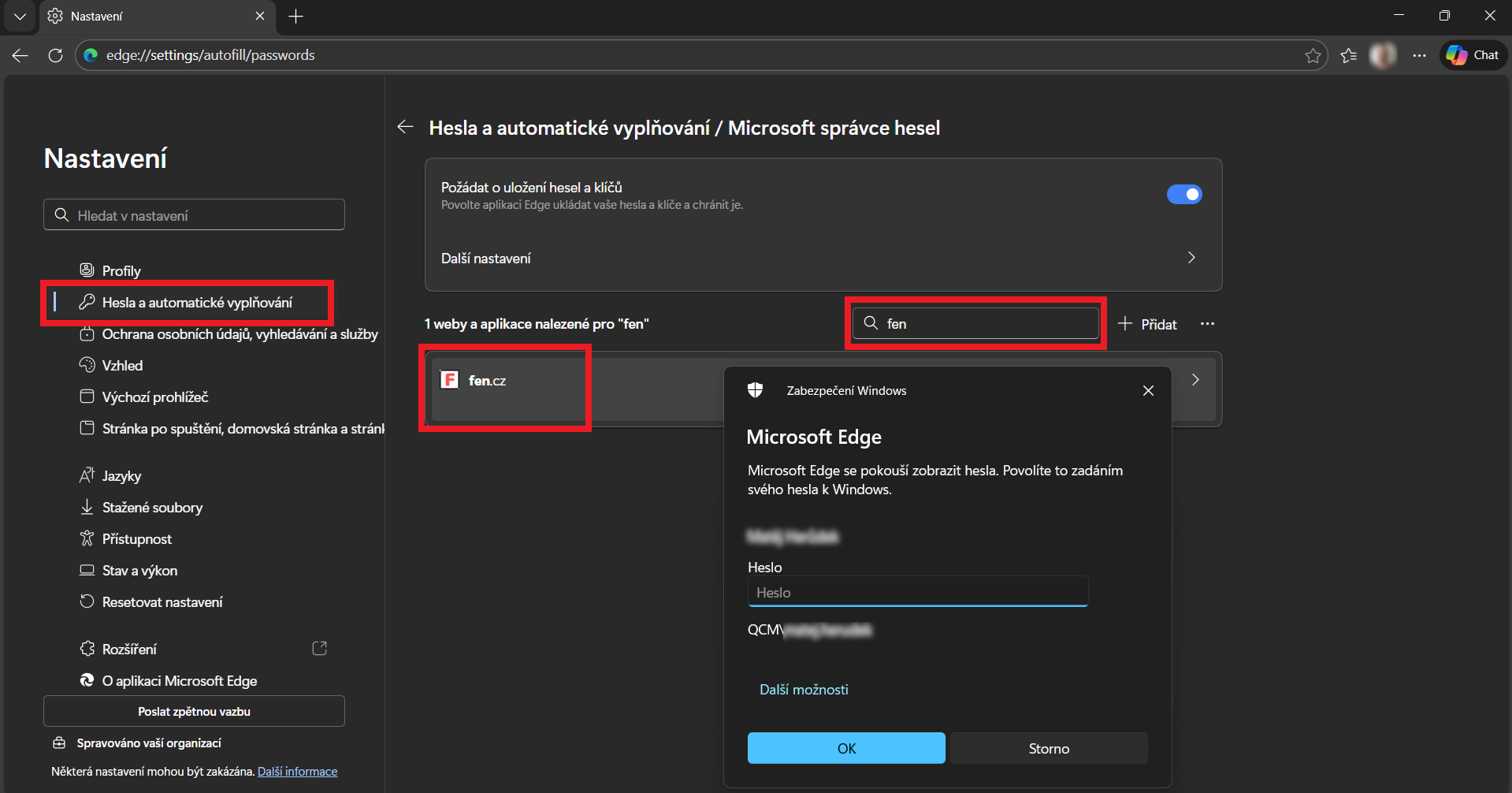Image resolution: width=1512 pixels, height=793 pixels.
Task: Close the Windows Security dialog
Action: coord(1148,391)
